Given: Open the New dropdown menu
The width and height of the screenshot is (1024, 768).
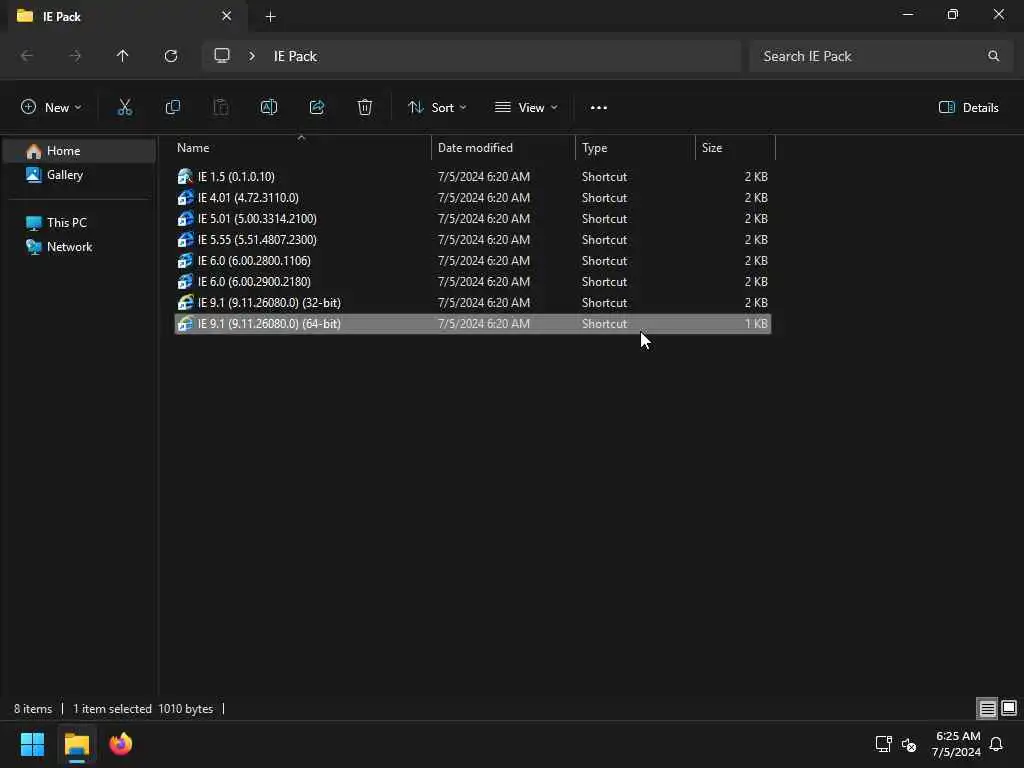Looking at the screenshot, I should (51, 108).
